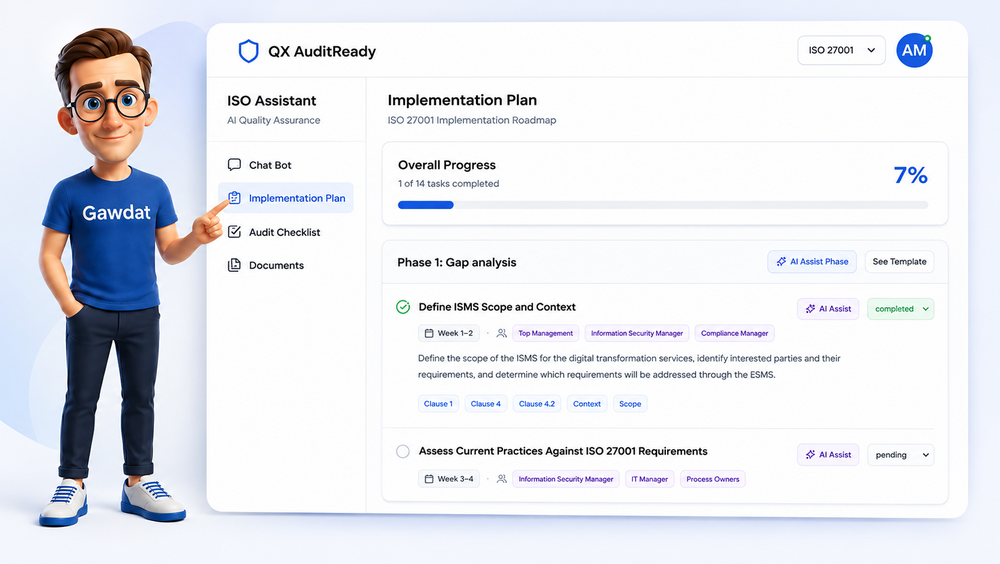Click Information Security Manager tag under Define ISMS Scope
The height and width of the screenshot is (564, 1000).
pos(636,333)
